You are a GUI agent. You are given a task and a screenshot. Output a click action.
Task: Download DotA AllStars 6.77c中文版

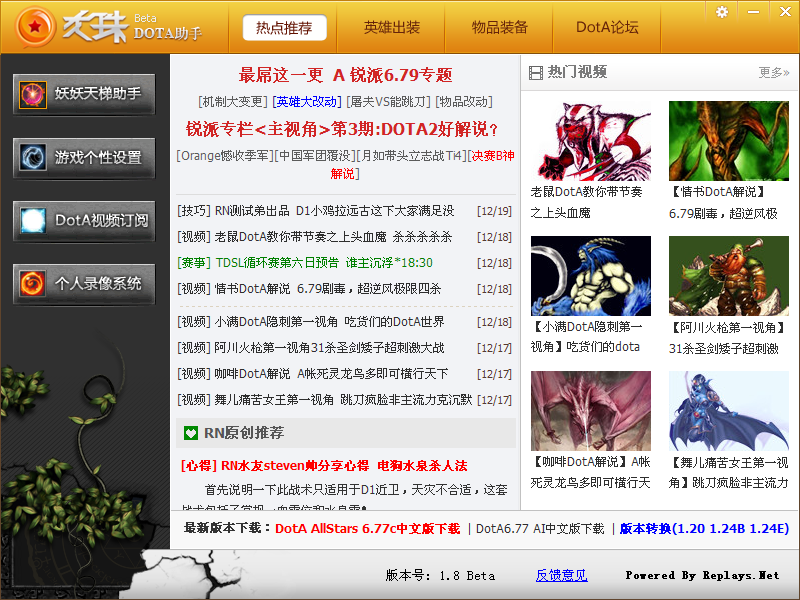(x=367, y=529)
